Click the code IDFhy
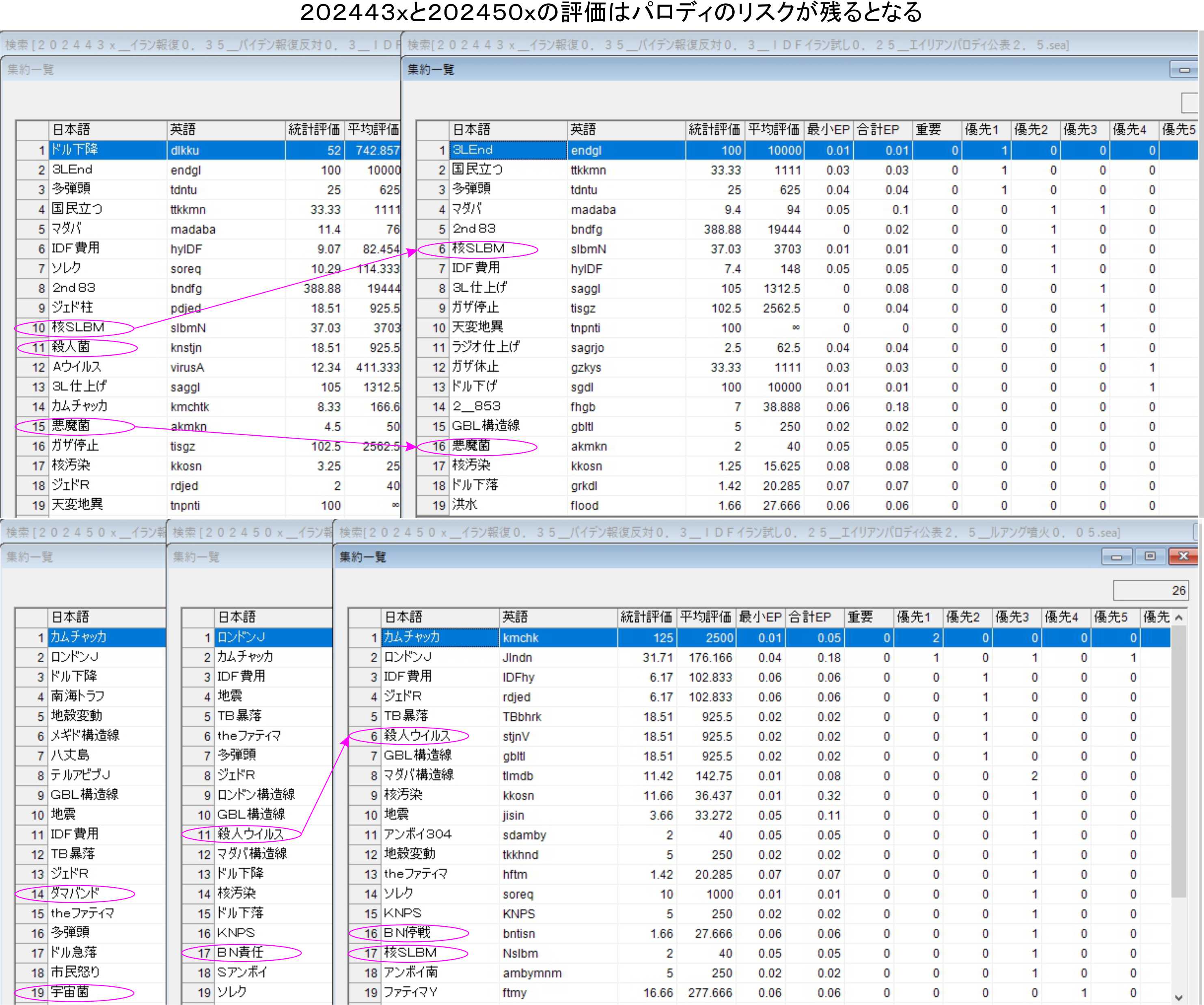Viewport: 1204px width, 1005px height. click(518, 677)
